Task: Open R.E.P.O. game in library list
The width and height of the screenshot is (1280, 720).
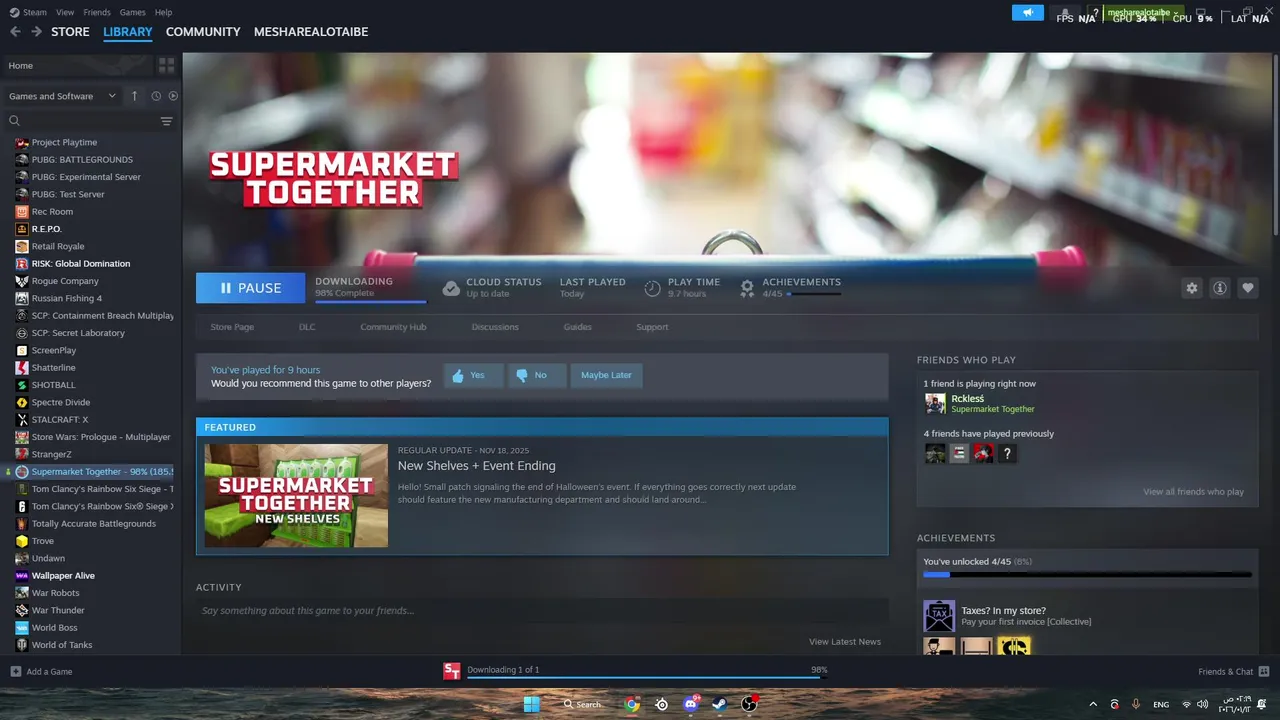Action: tap(46, 229)
